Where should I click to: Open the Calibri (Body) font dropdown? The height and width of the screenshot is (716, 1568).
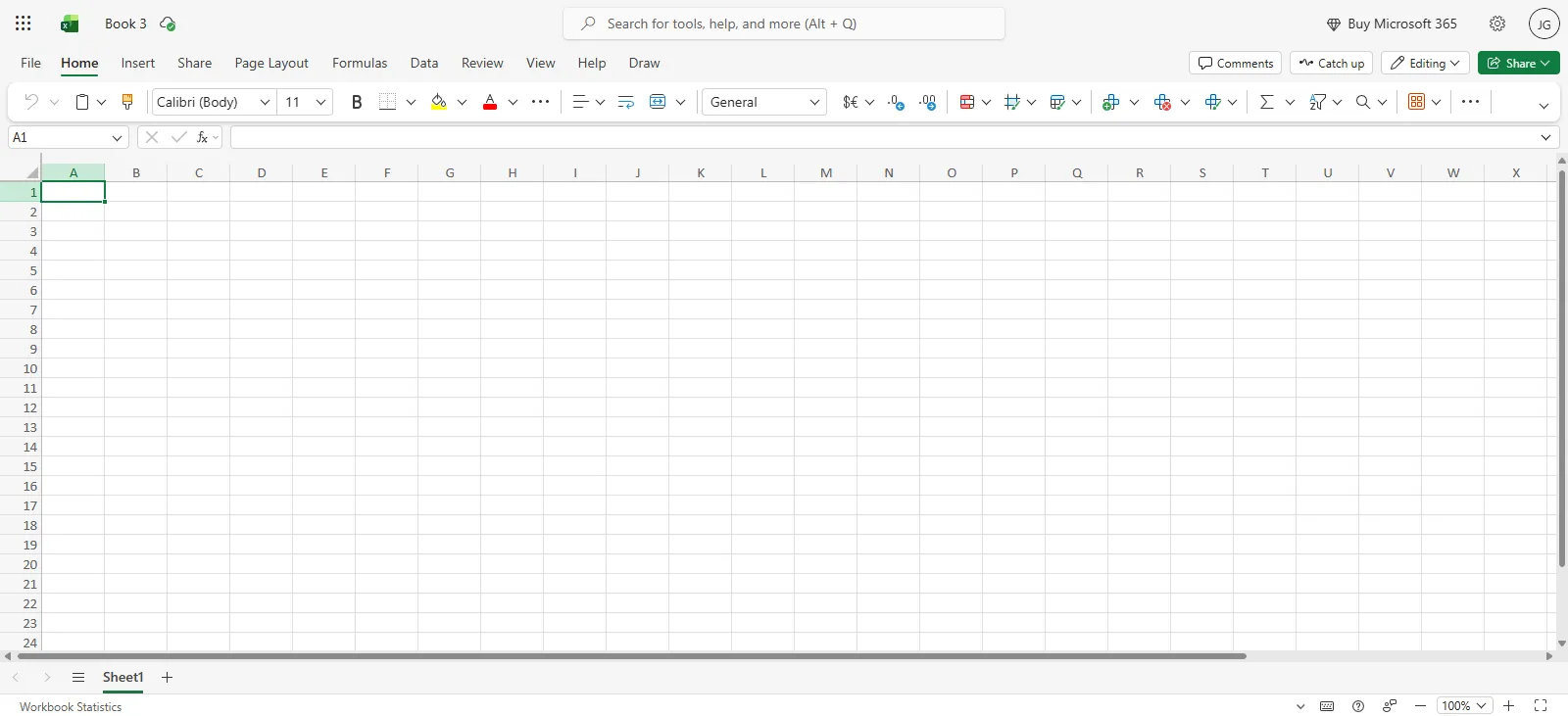tap(265, 102)
